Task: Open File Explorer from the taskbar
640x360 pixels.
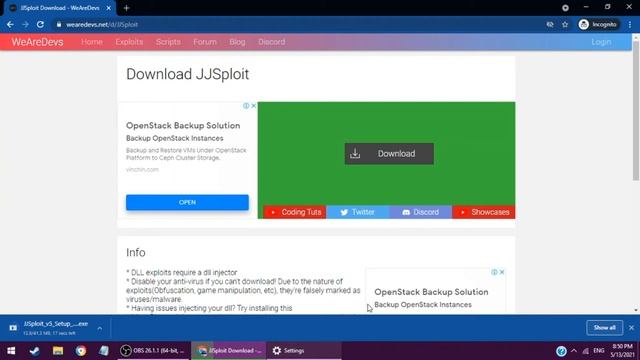Action: (58, 351)
